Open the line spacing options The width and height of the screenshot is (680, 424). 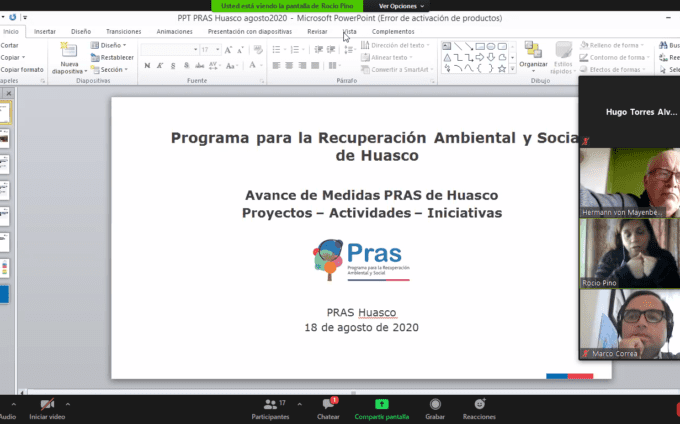pos(349,50)
